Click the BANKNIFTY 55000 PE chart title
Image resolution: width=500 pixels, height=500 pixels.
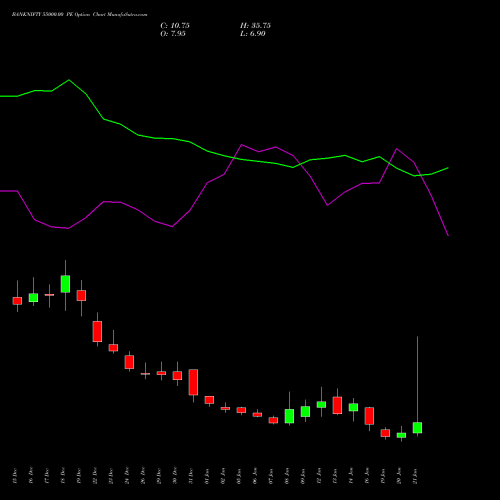79,14
